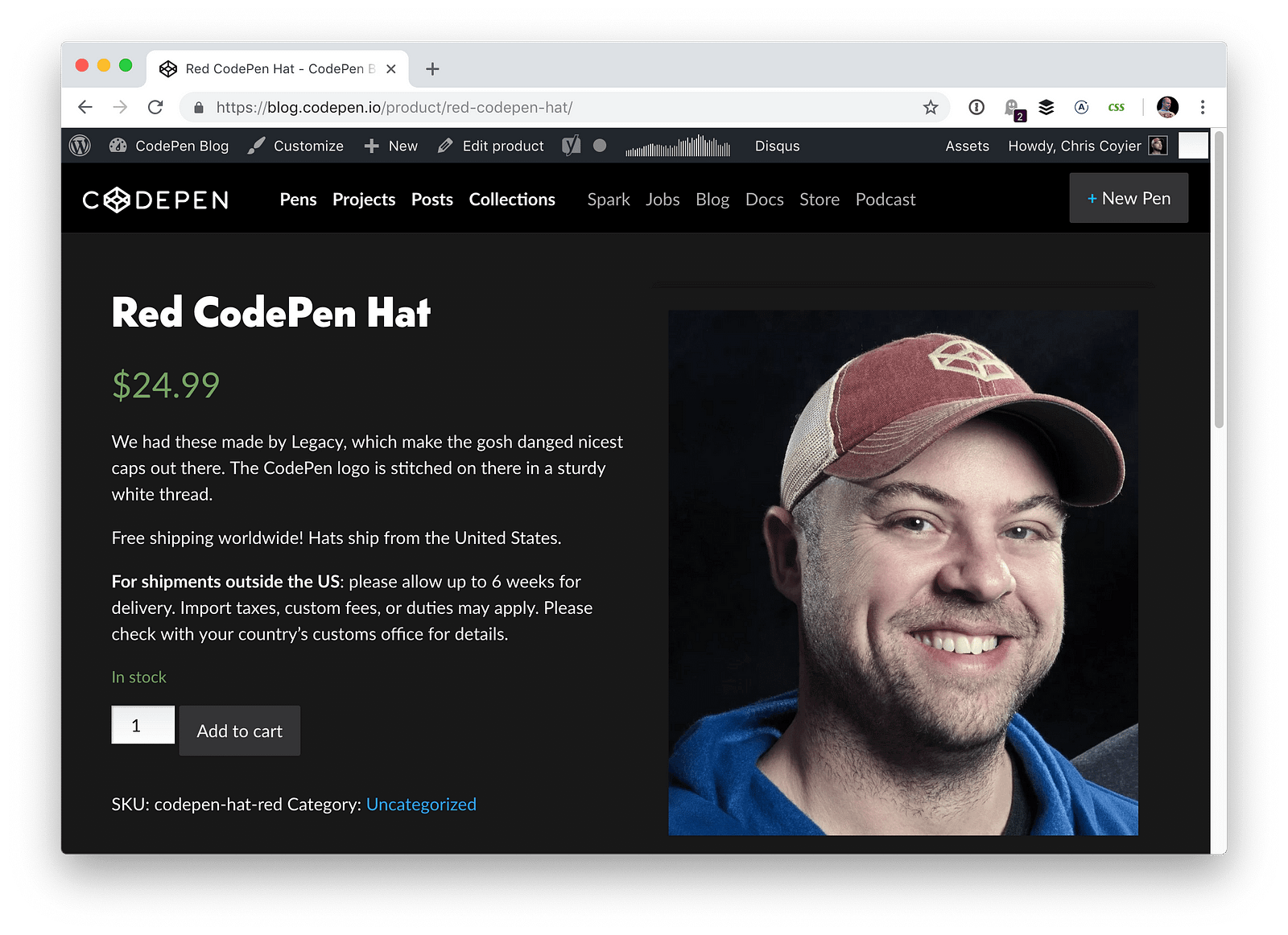Click the Buffer stacked layers extension icon
Screen dimensions: 1288x935
tap(1046, 107)
